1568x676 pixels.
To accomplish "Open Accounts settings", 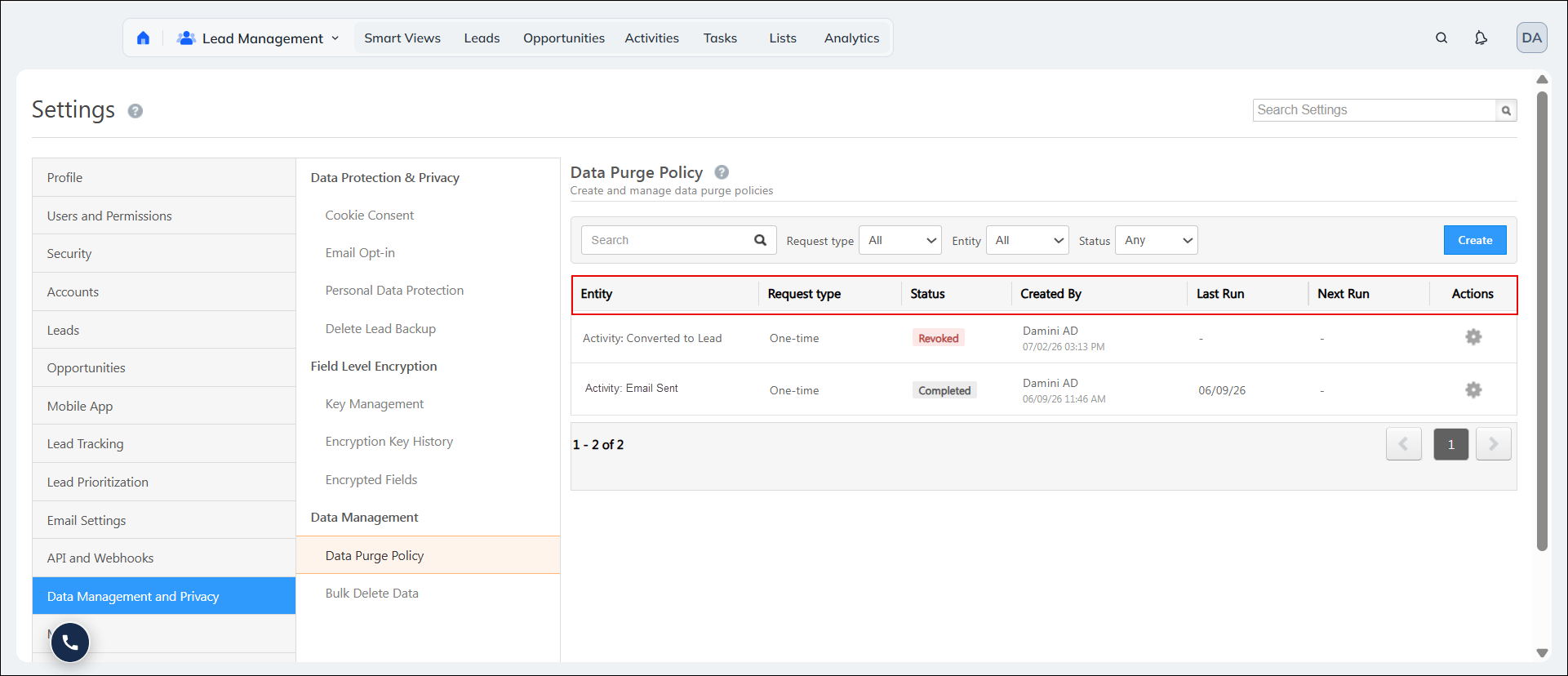I will pos(164,291).
